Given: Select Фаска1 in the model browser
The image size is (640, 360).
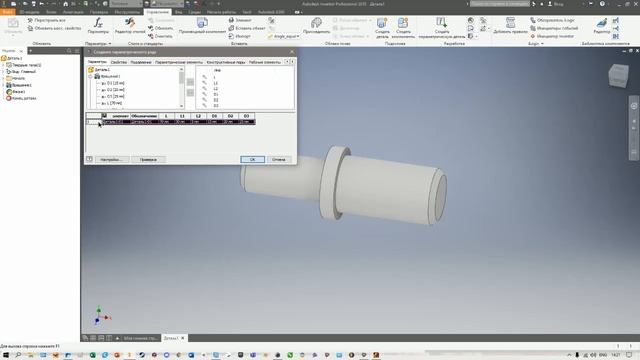Looking at the screenshot, I should pos(16,91).
